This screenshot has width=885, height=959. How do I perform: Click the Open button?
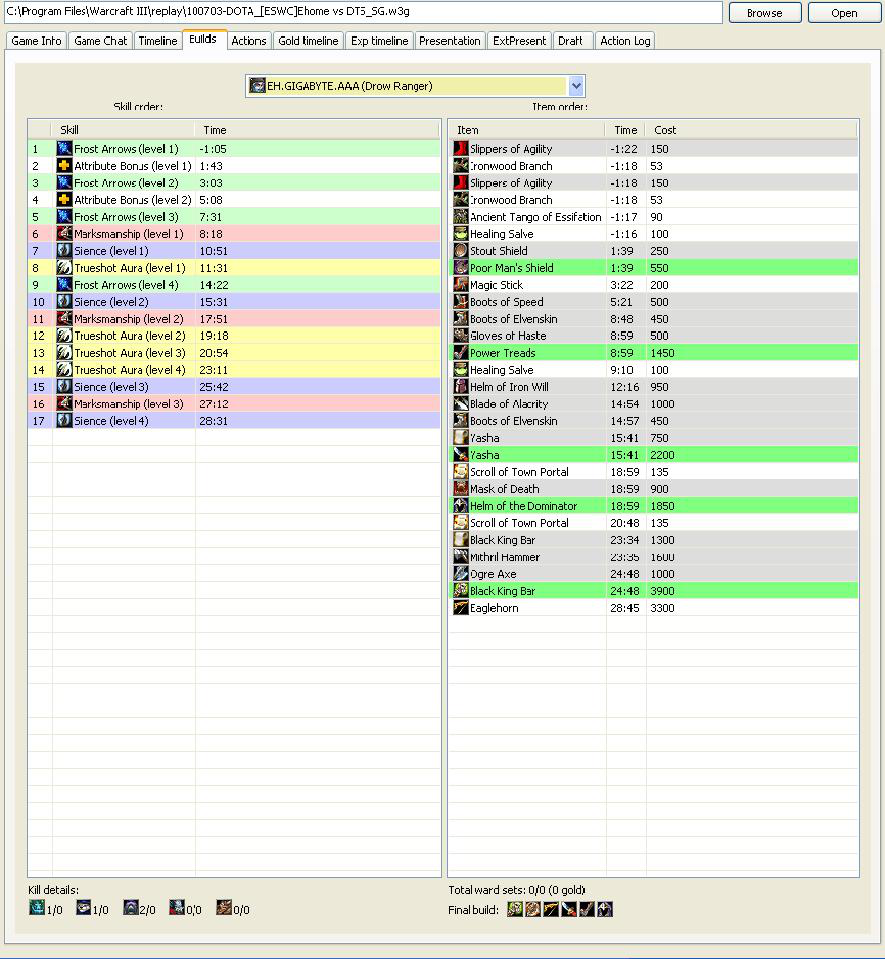click(844, 13)
